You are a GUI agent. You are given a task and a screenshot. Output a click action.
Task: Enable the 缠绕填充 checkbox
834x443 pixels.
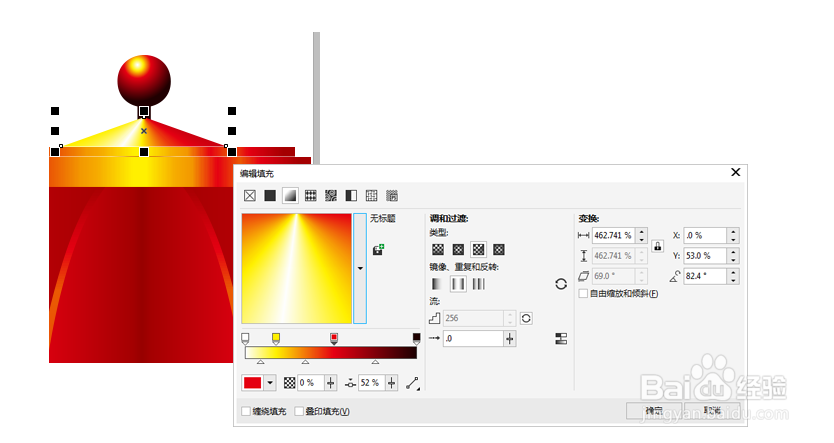pos(246,411)
